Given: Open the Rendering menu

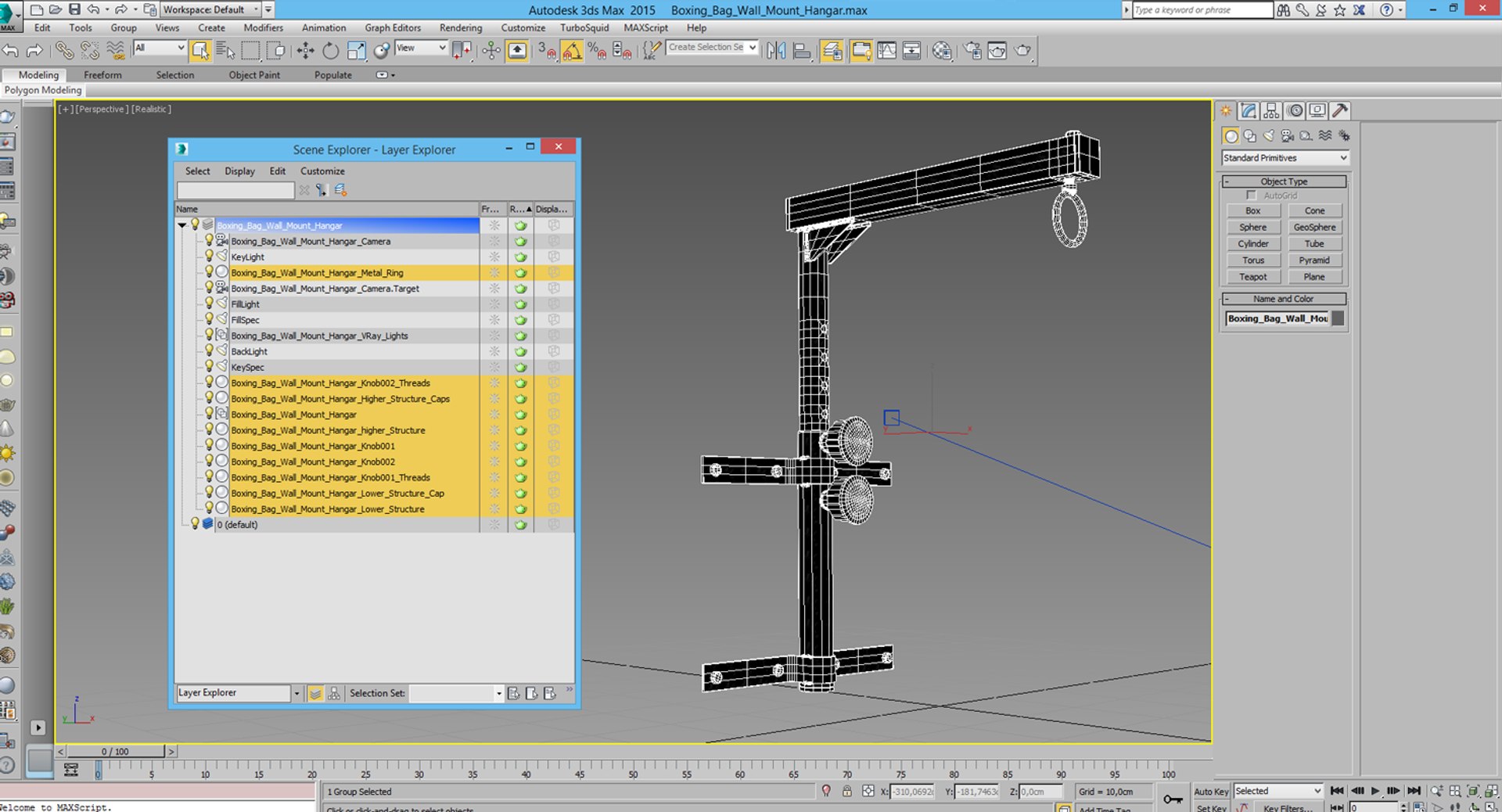Looking at the screenshot, I should 461,27.
